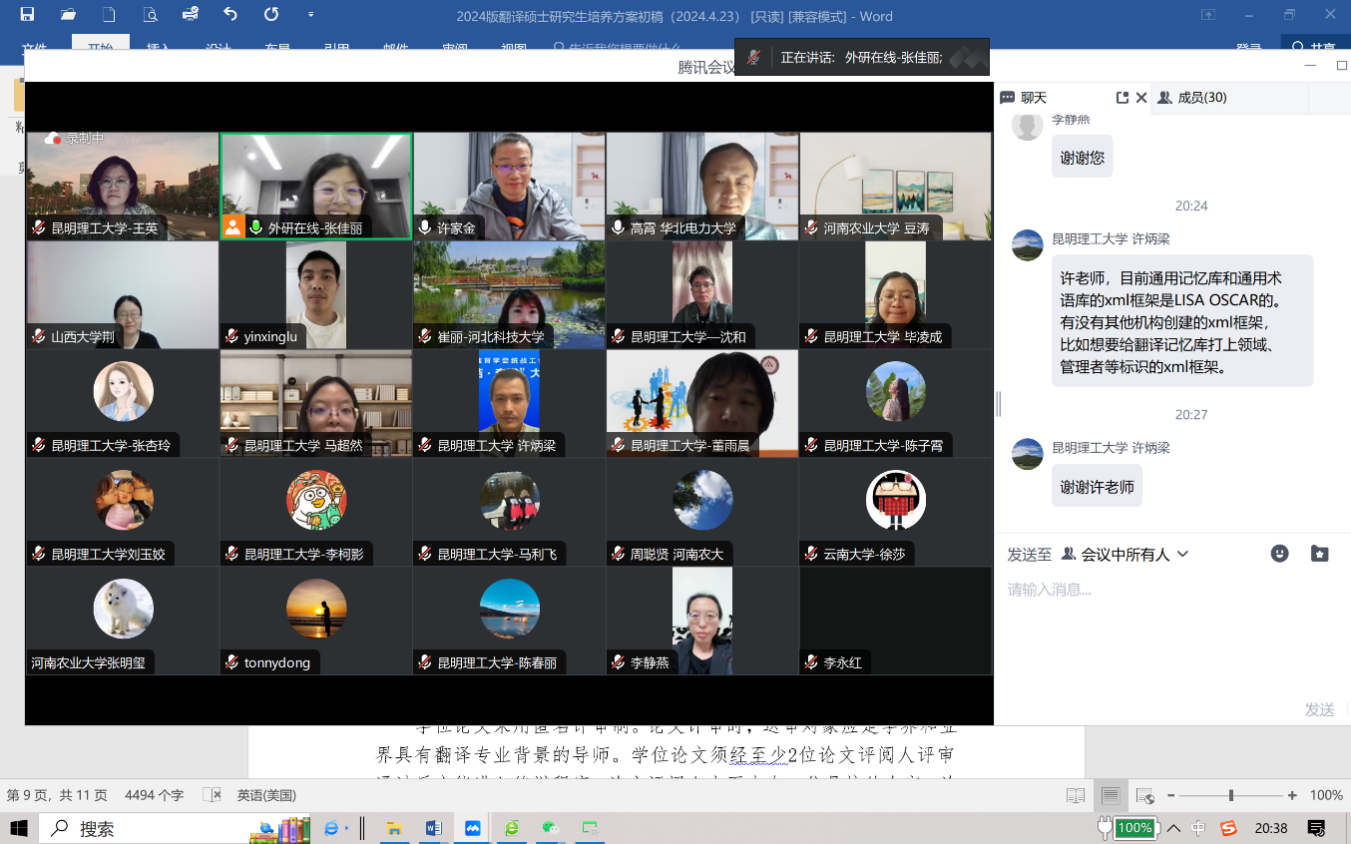Click the Save icon in Word's quick access toolbar
1351x844 pixels.
[x=27, y=15]
